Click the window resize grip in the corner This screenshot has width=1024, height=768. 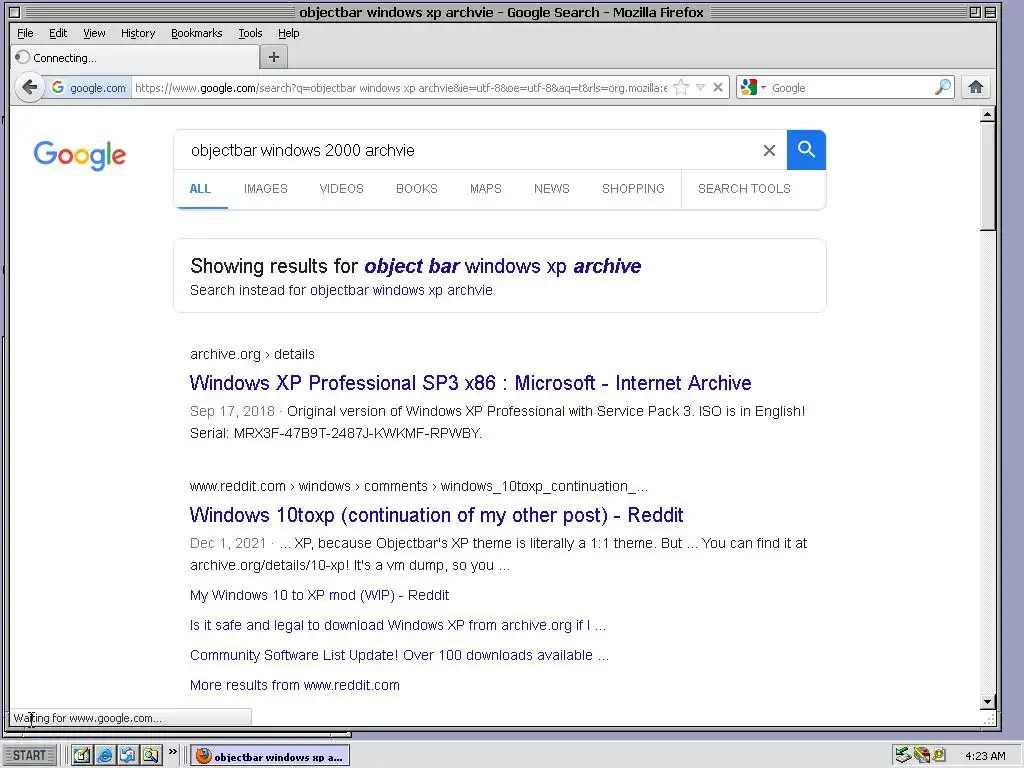click(989, 719)
